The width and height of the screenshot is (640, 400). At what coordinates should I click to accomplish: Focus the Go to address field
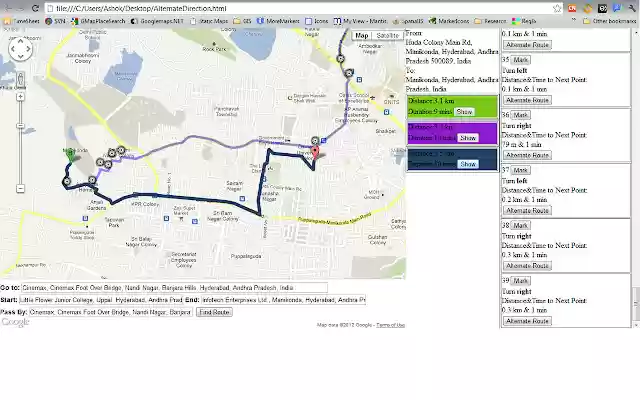[174, 288]
